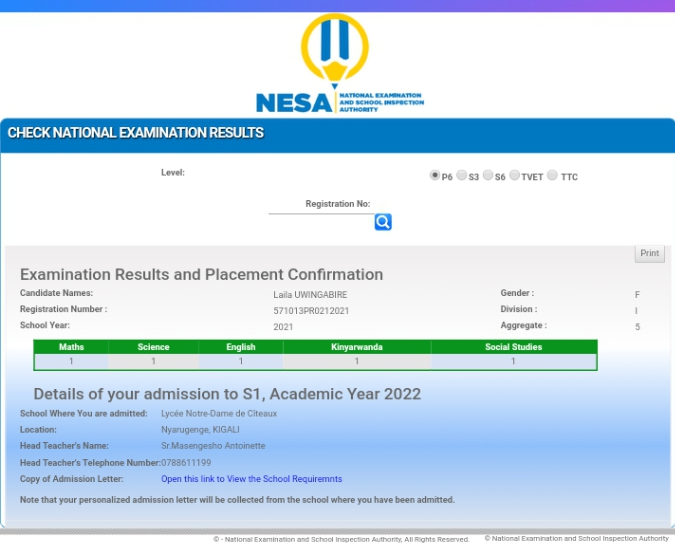This screenshot has height=546, width=675.
Task: Click the grade cell under English
Action: pos(241,361)
